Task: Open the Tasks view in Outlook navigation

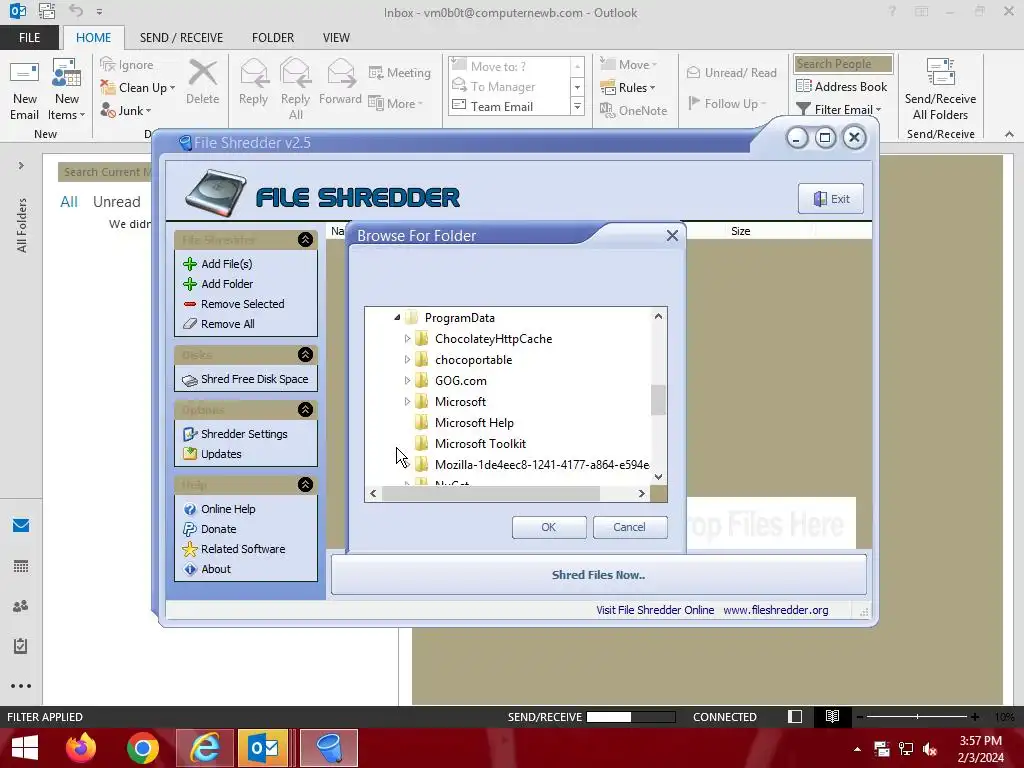Action: [21, 646]
